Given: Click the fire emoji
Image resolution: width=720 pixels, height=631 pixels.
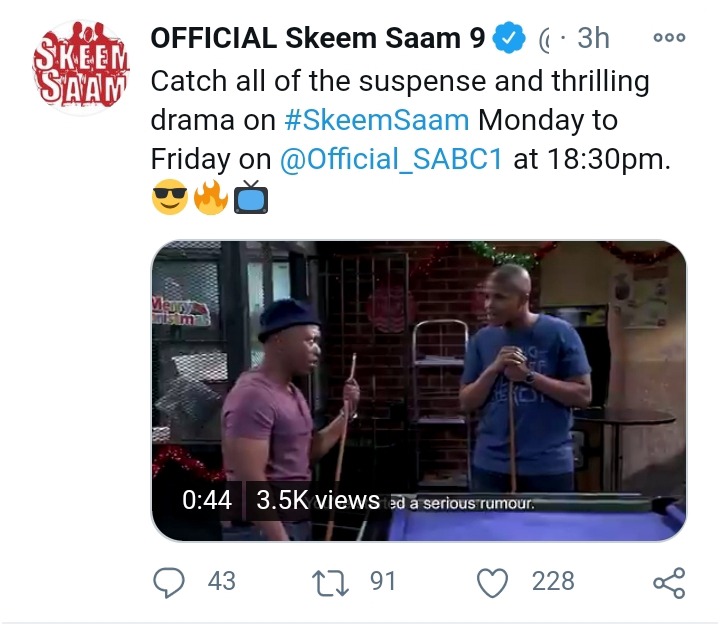Looking at the screenshot, I should point(211,197).
